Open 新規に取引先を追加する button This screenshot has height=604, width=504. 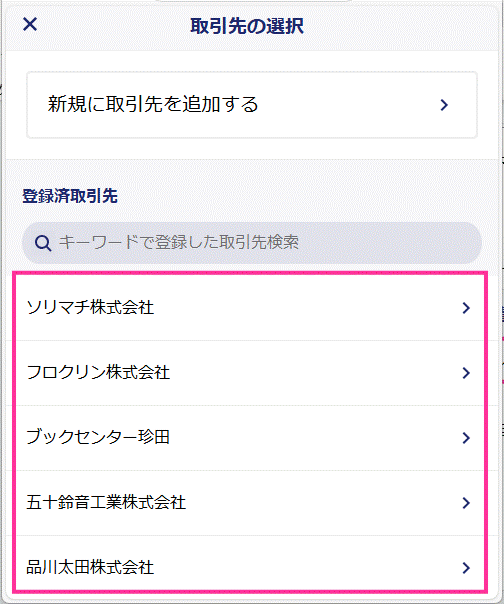252,105
